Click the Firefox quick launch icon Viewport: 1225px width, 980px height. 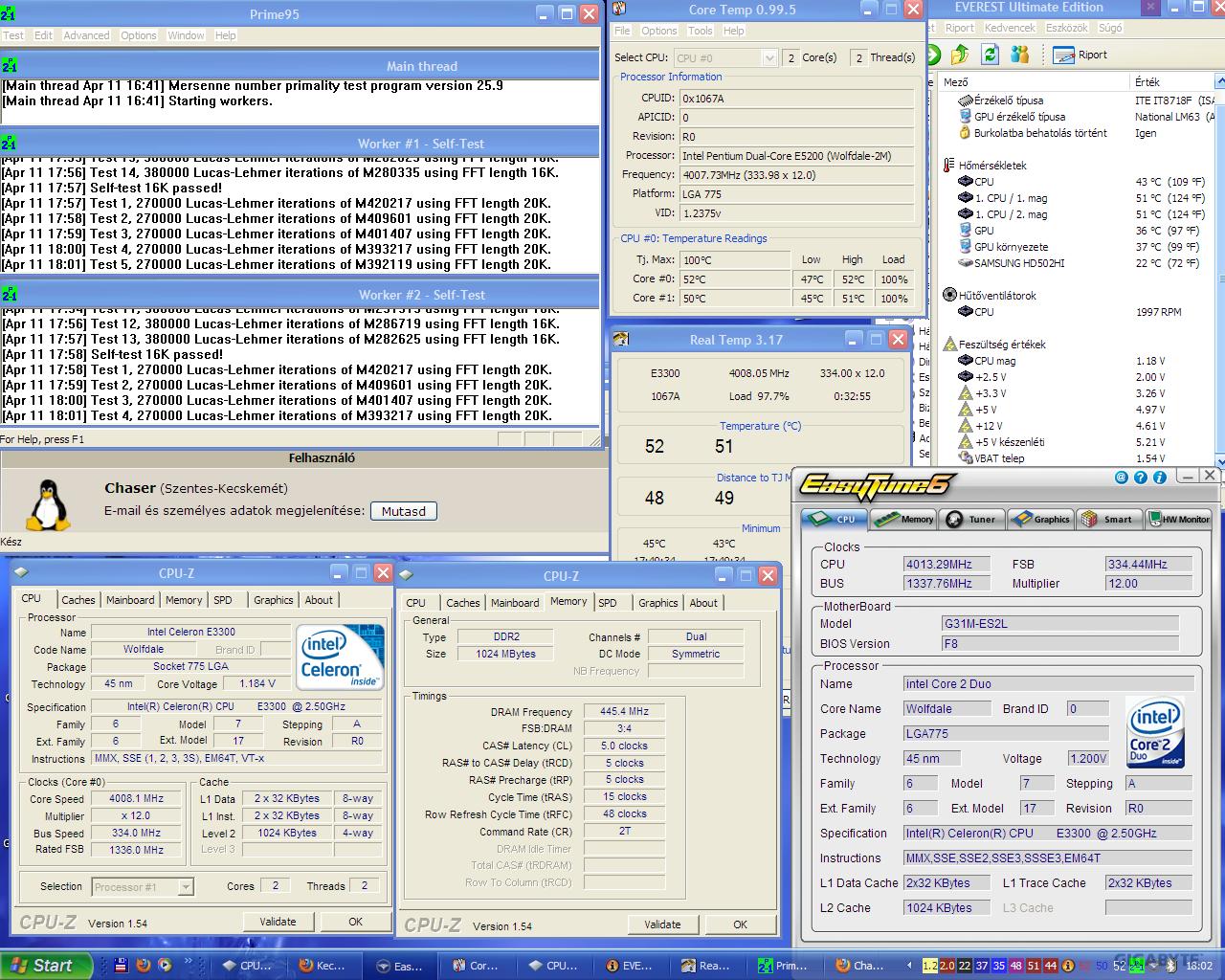point(144,966)
